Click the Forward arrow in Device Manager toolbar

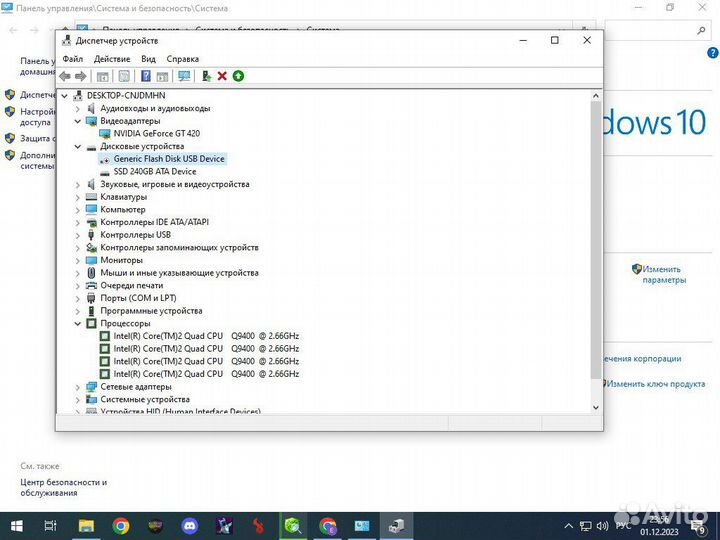pyautogui.click(x=80, y=76)
